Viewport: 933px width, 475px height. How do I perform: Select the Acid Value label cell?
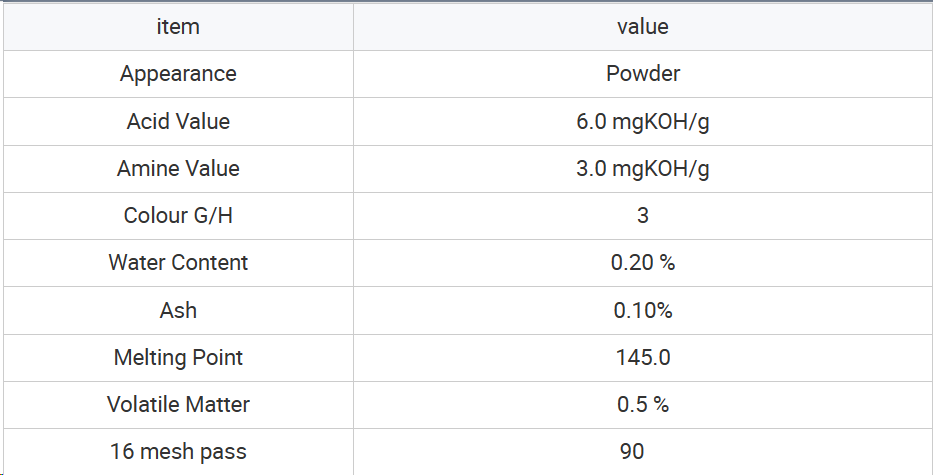click(x=178, y=121)
